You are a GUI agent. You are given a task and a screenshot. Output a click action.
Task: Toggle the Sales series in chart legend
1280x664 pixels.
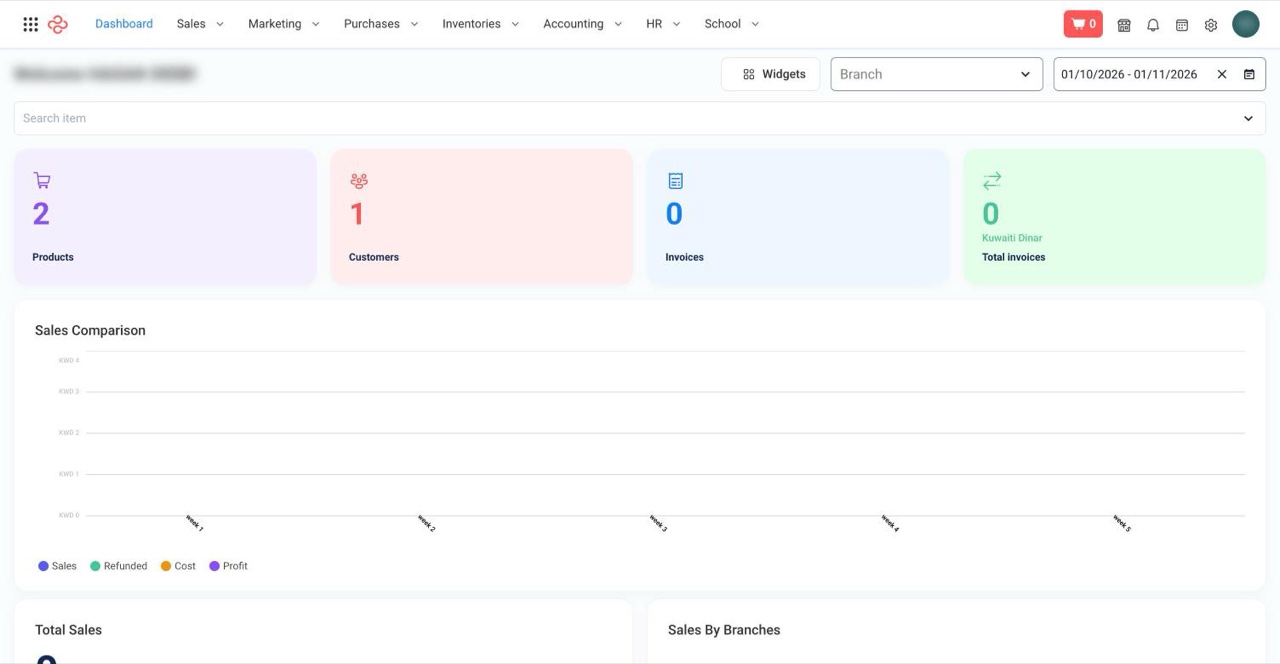58,566
